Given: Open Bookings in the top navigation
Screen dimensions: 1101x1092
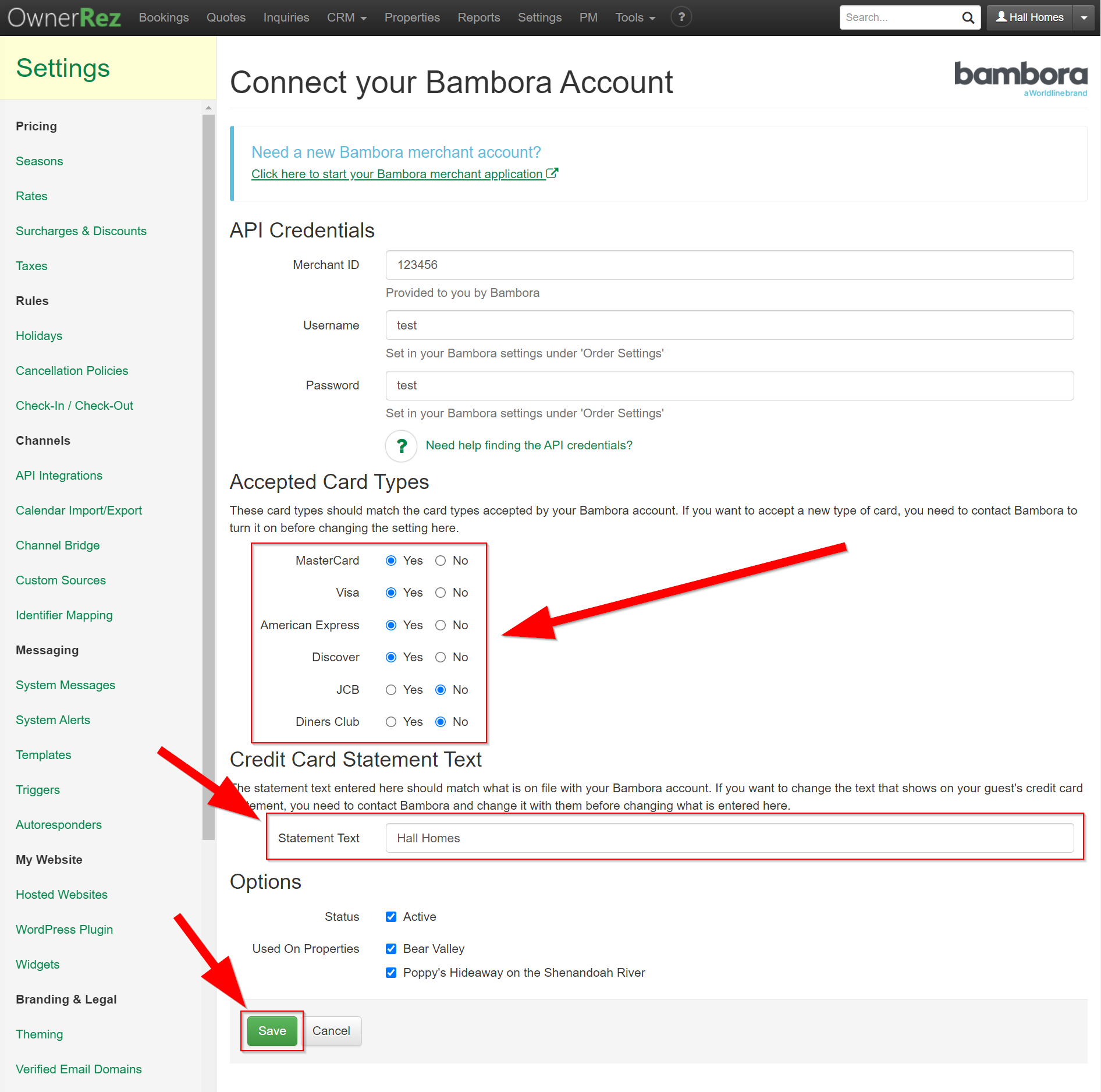Looking at the screenshot, I should [x=164, y=17].
